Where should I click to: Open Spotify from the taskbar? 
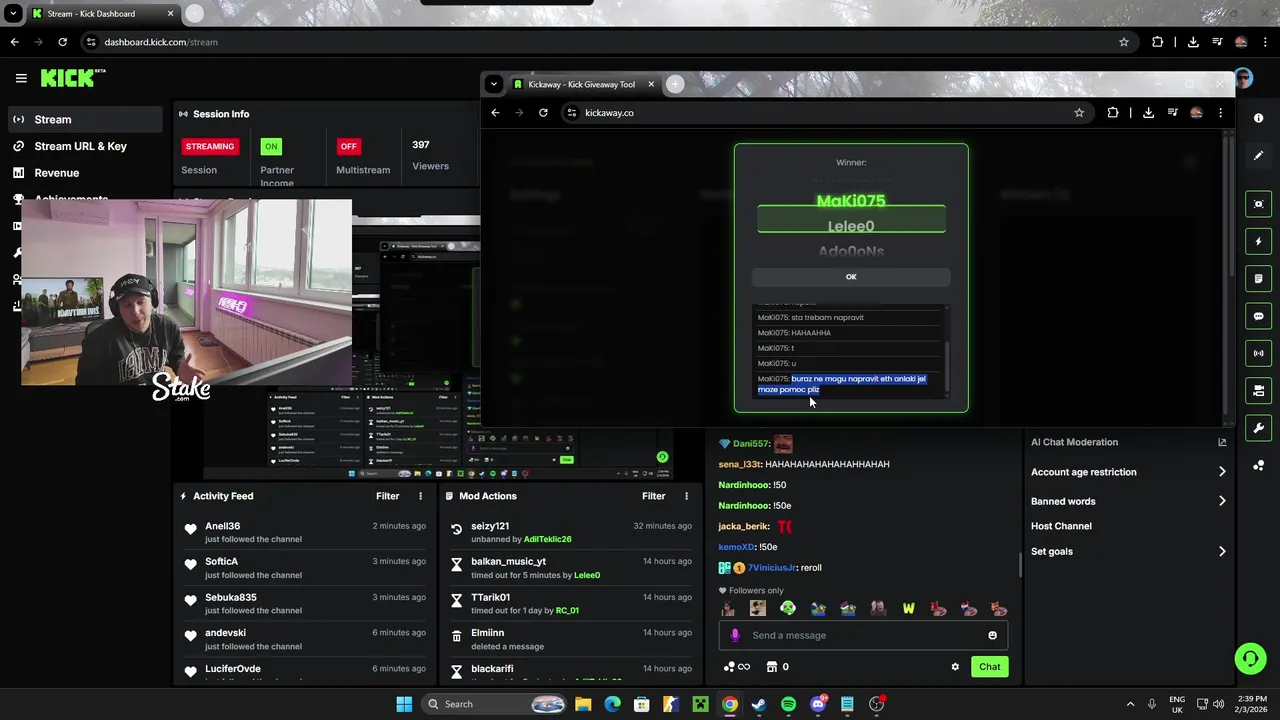pyautogui.click(x=788, y=704)
